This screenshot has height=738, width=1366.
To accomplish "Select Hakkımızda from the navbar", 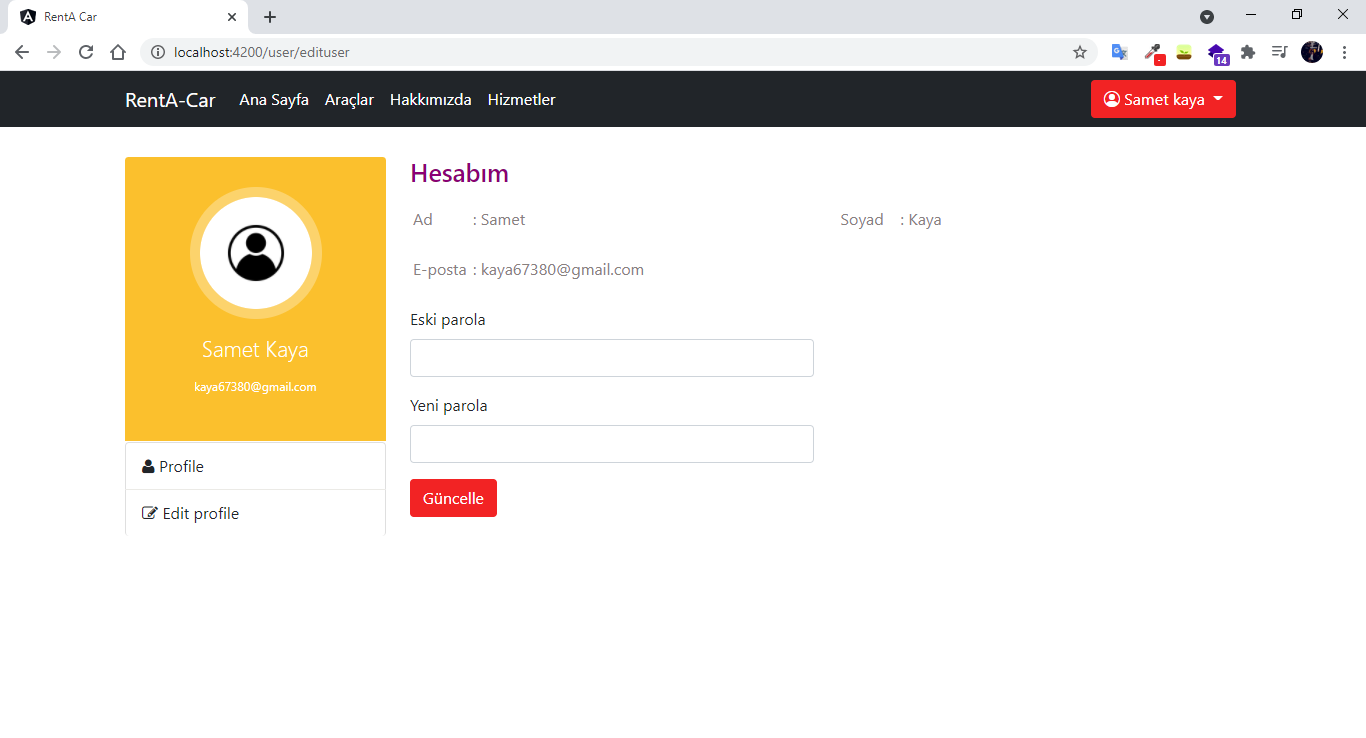I will tap(430, 99).
